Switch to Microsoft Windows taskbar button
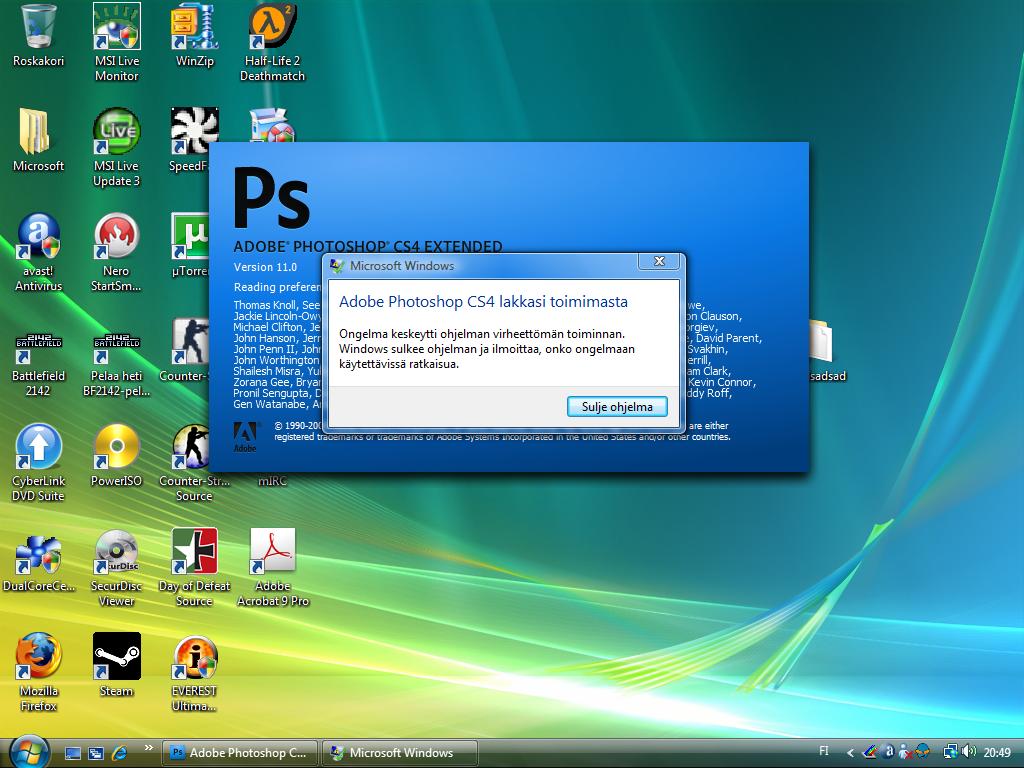 (398, 753)
